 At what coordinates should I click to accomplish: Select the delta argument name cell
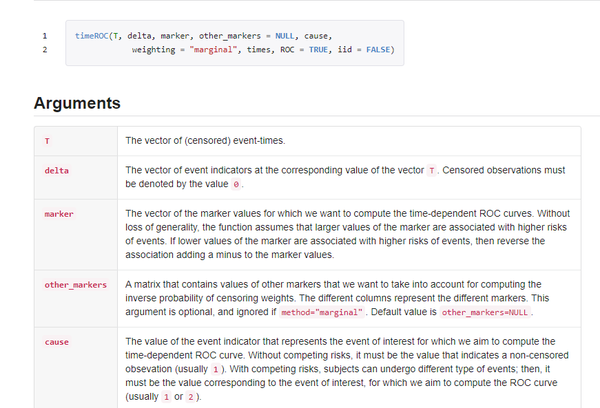56,170
